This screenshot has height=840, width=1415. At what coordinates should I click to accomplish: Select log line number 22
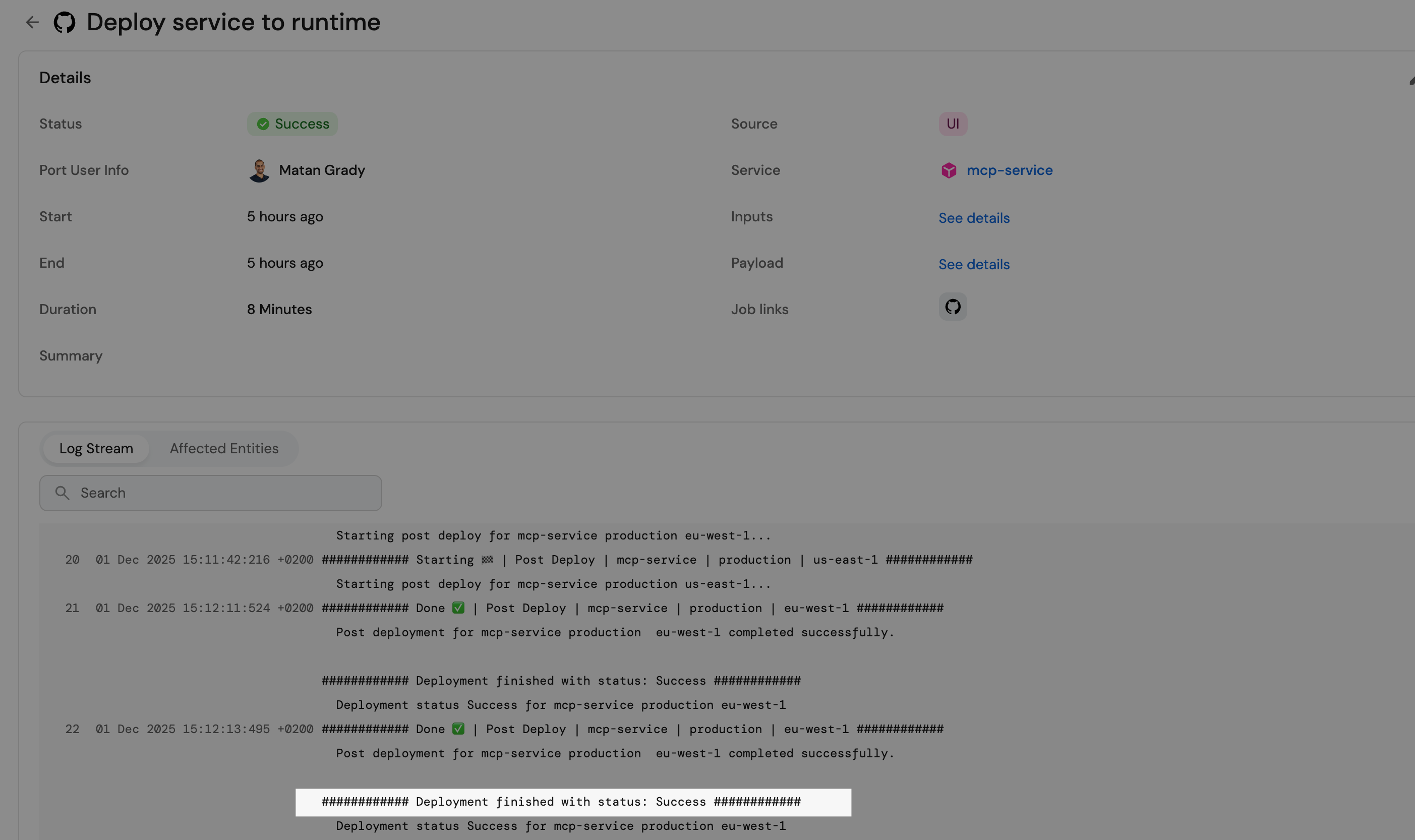pos(73,730)
